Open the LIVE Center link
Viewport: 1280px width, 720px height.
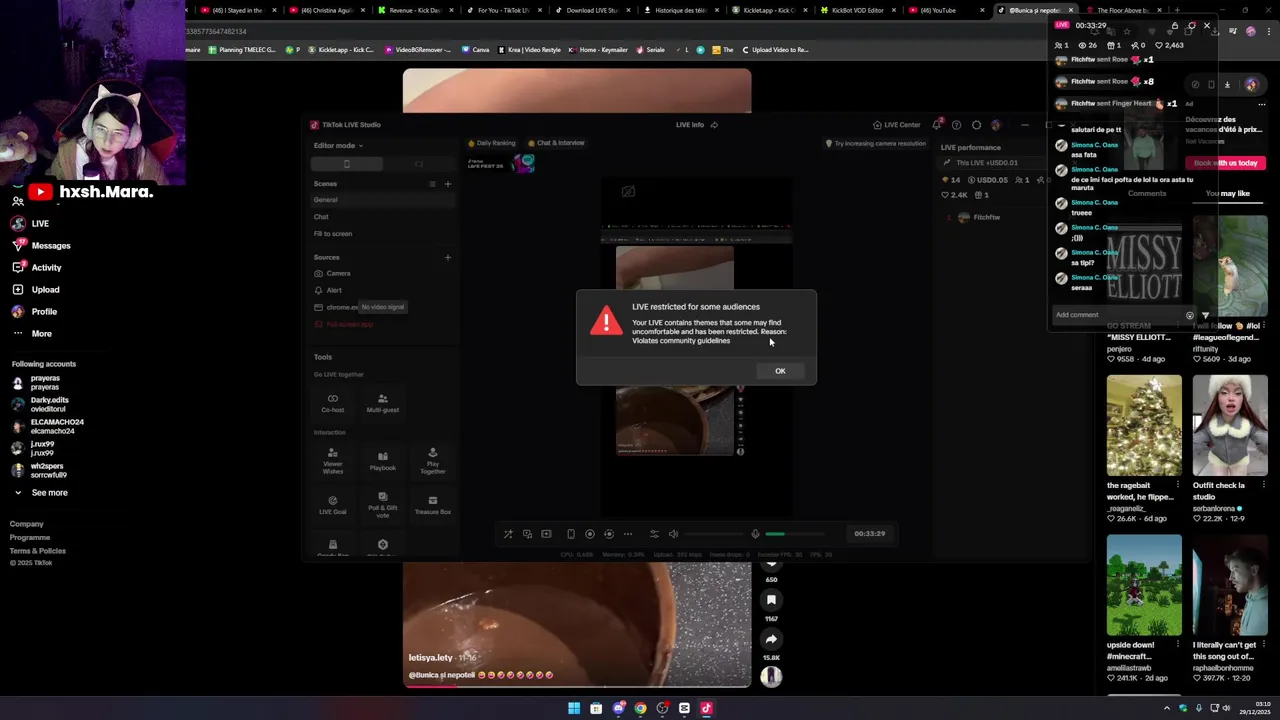point(896,125)
